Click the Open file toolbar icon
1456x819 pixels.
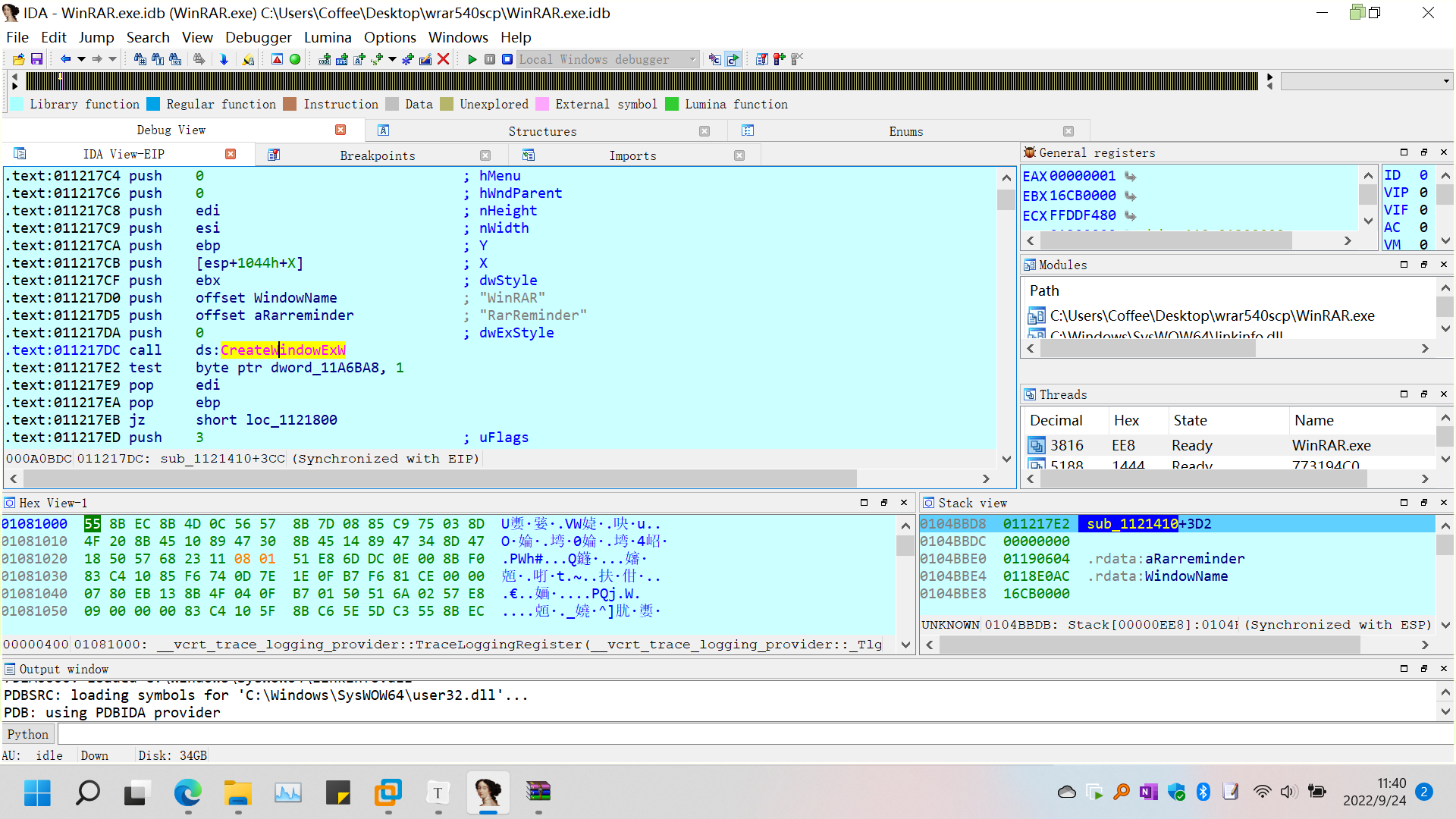click(19, 59)
